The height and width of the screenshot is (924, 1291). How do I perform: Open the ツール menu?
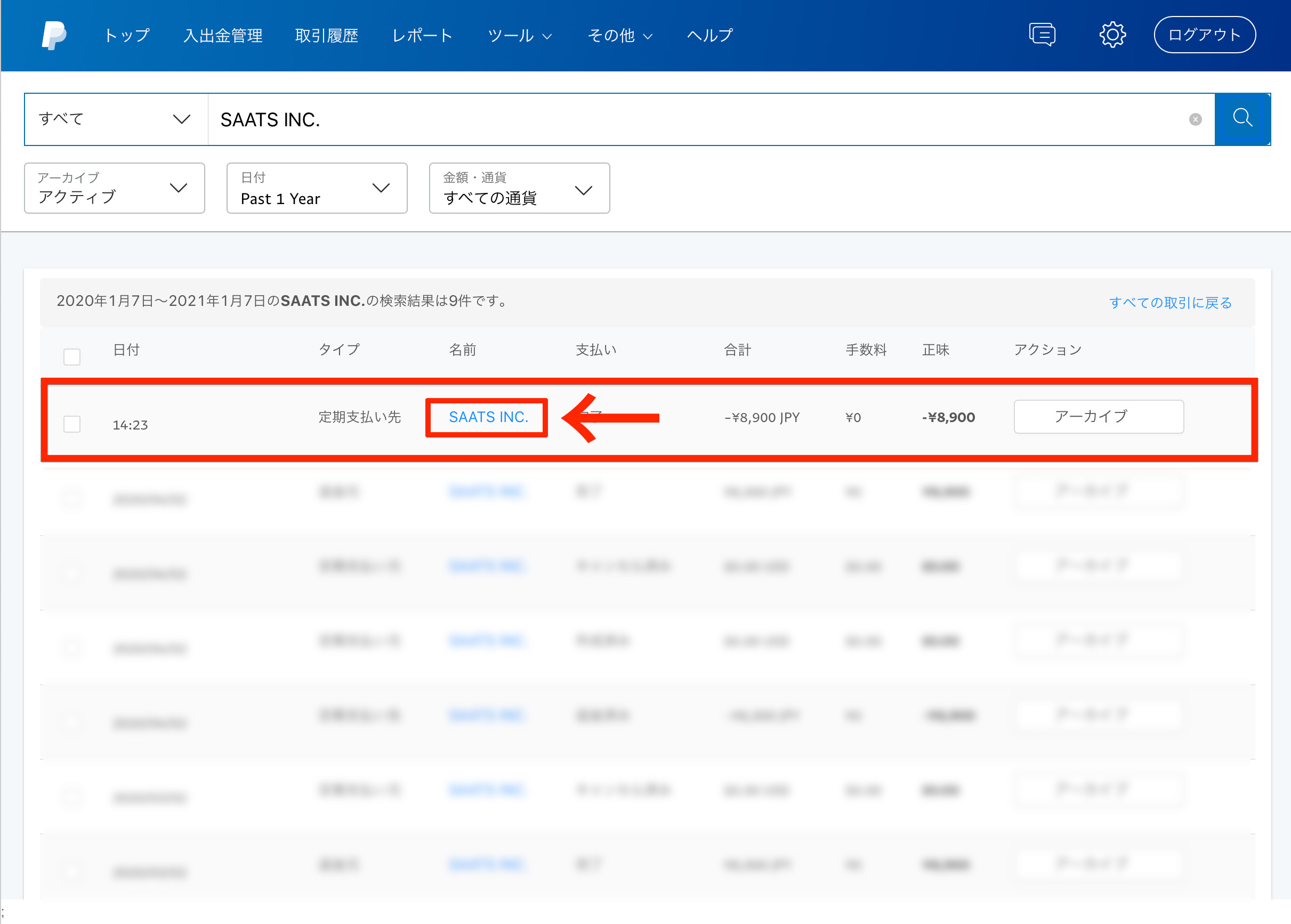(x=520, y=35)
